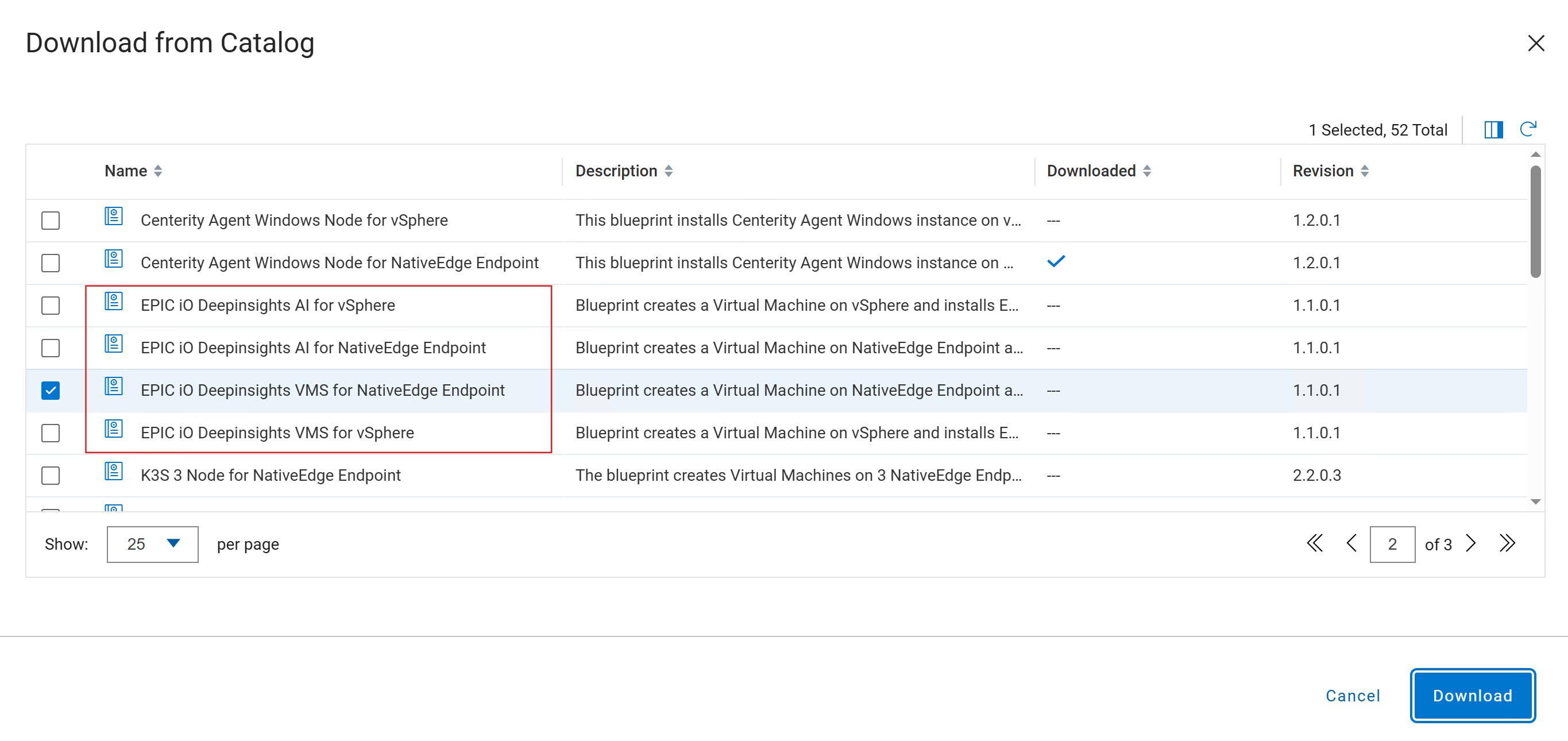This screenshot has width=1568, height=741.
Task: Go to the previous page
Action: (x=1351, y=544)
